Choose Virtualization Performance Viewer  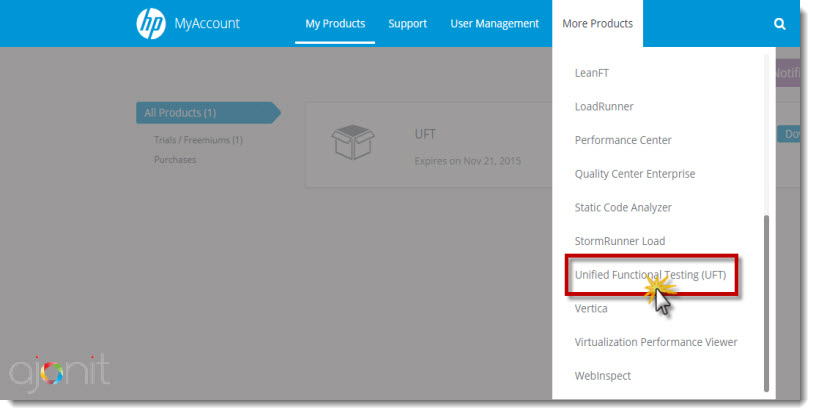coord(656,342)
